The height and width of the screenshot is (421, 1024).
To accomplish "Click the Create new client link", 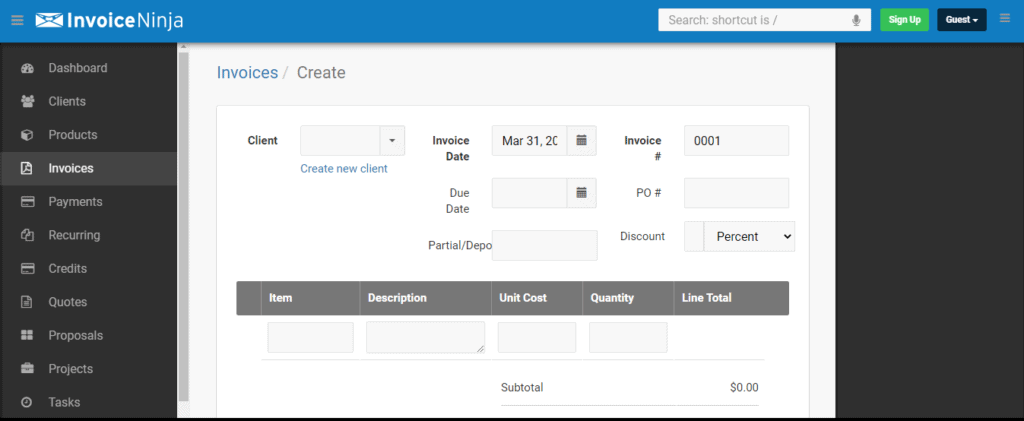I will [344, 169].
